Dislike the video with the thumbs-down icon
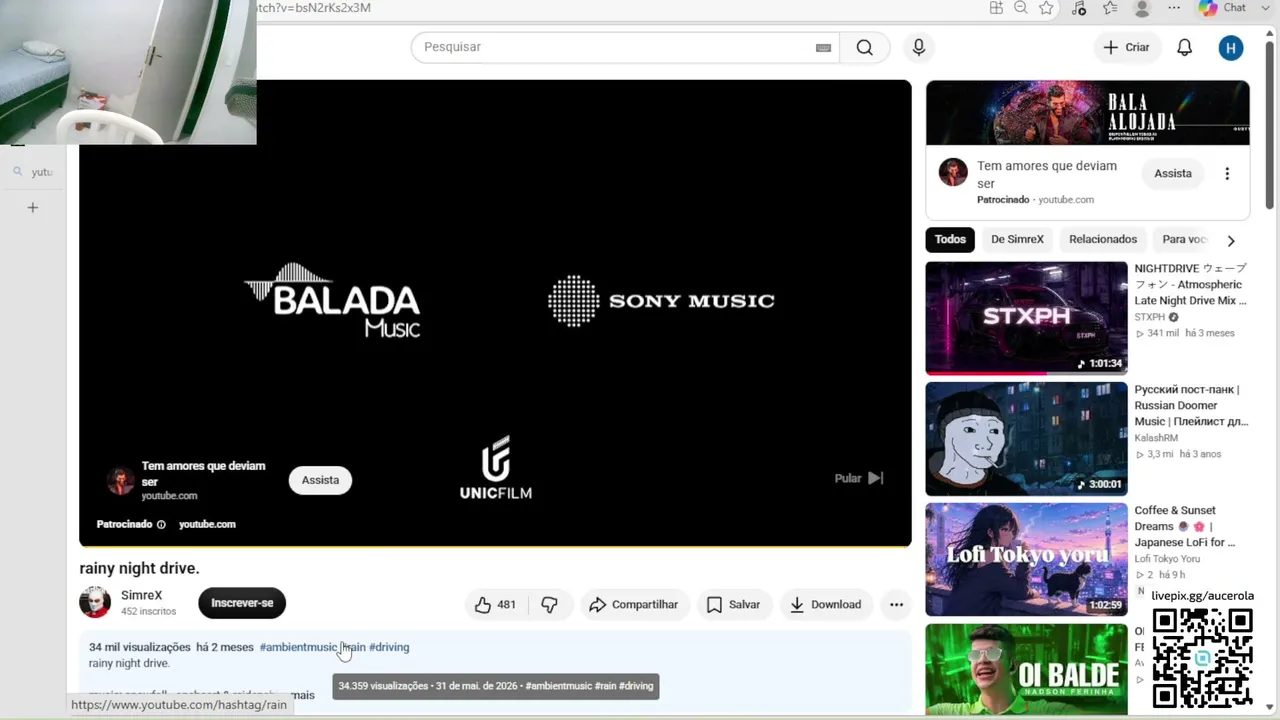The width and height of the screenshot is (1280, 720). 550,604
